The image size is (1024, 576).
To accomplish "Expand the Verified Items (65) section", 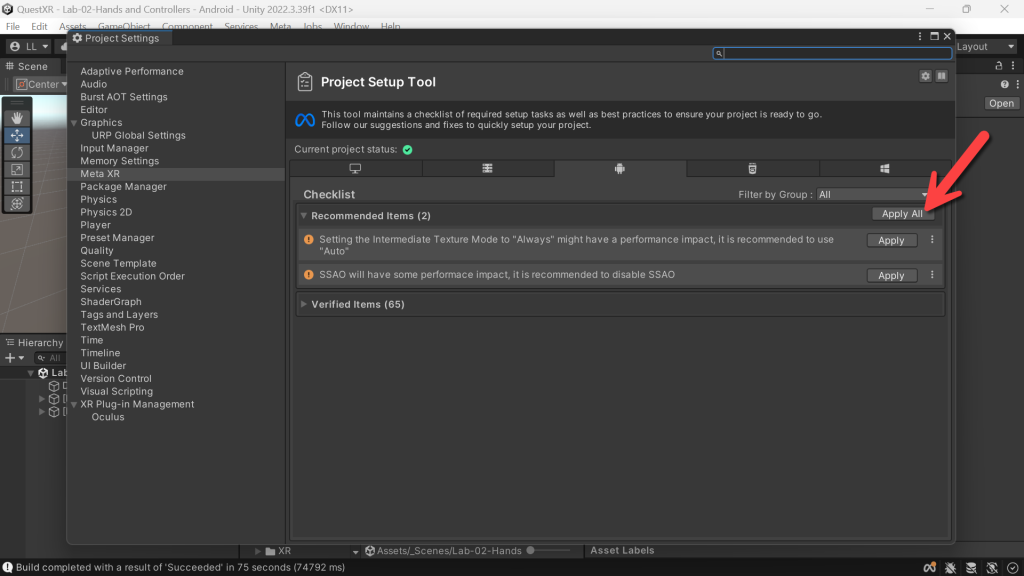I will [x=304, y=304].
